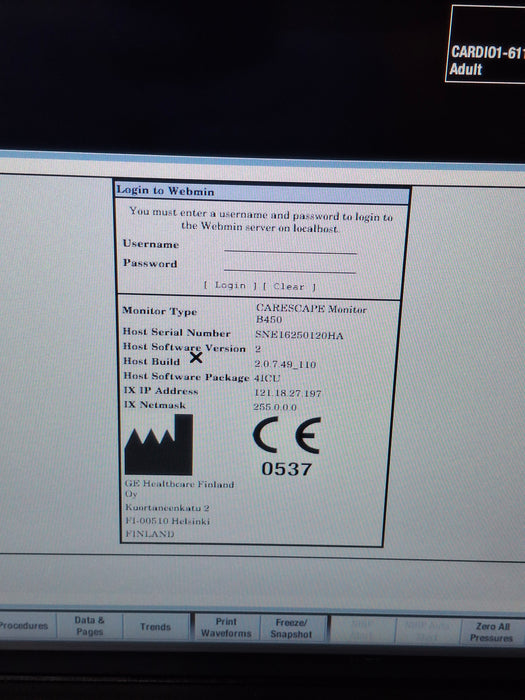Submit with the Login button

(230, 285)
